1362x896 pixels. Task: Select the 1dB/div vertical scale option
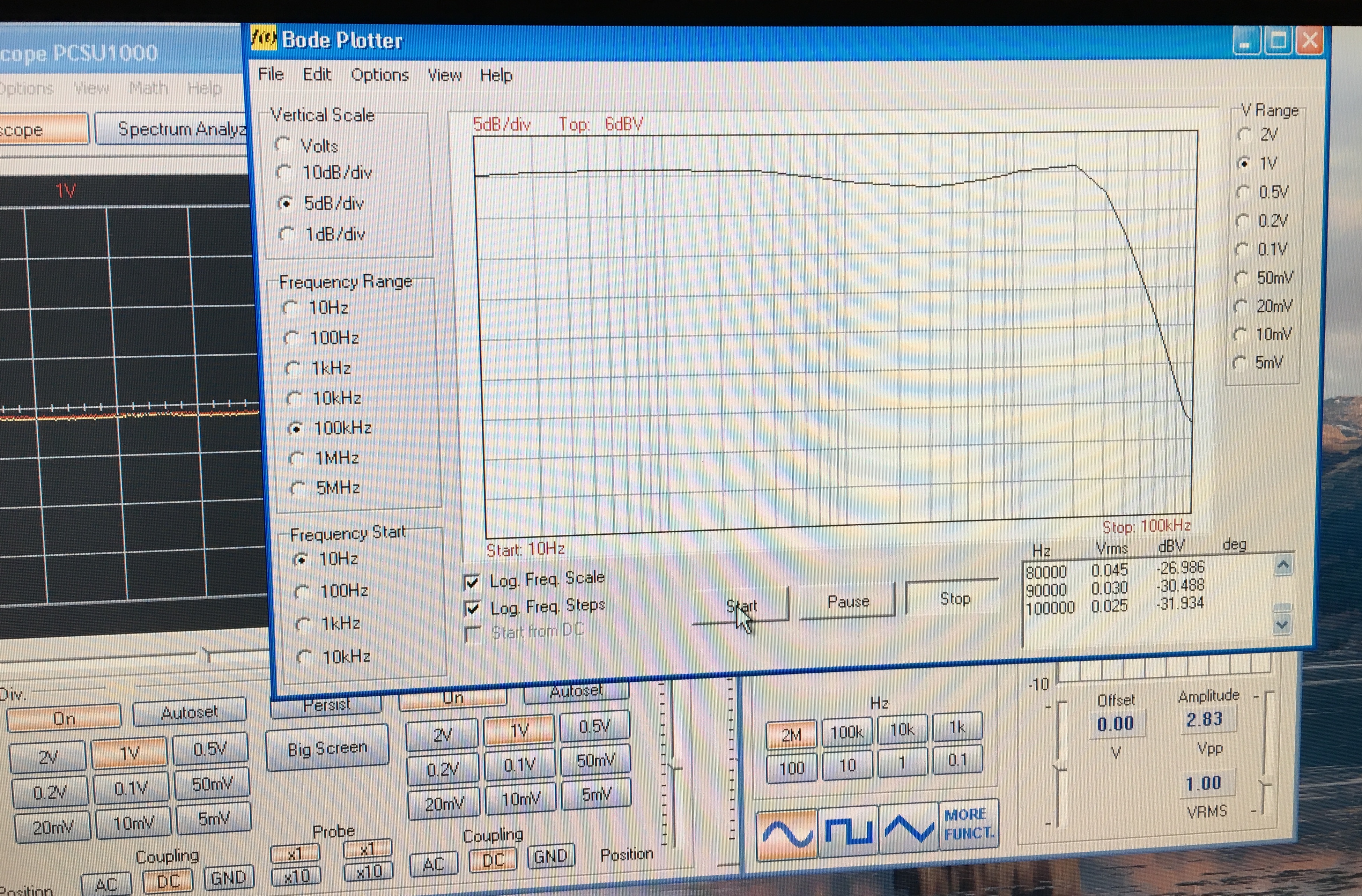pos(286,234)
